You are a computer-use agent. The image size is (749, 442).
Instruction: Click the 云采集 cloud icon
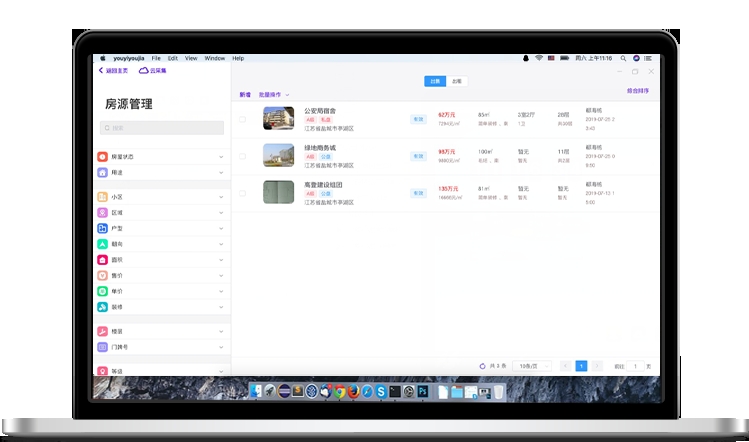click(143, 71)
